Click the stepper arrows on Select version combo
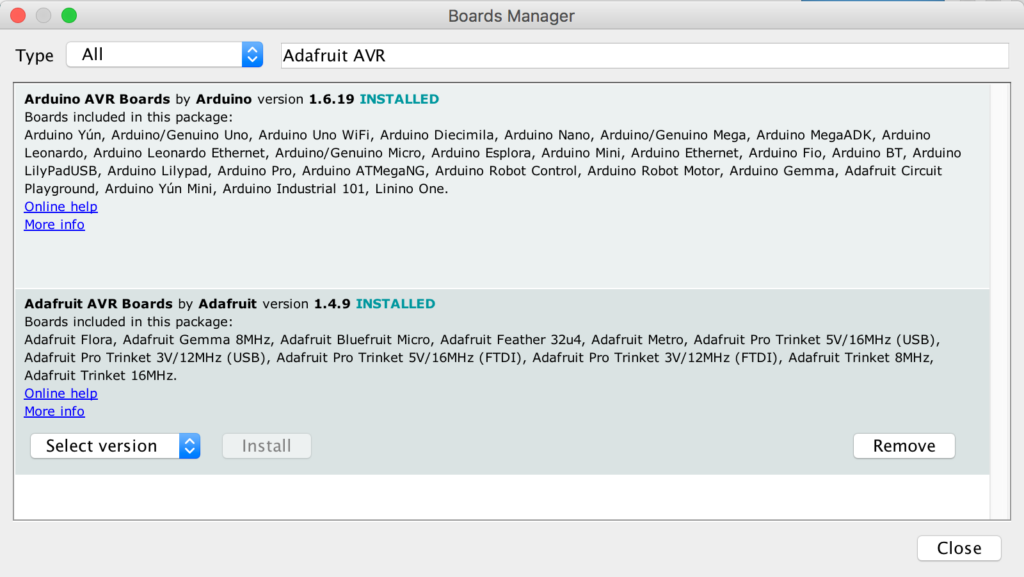 189,445
